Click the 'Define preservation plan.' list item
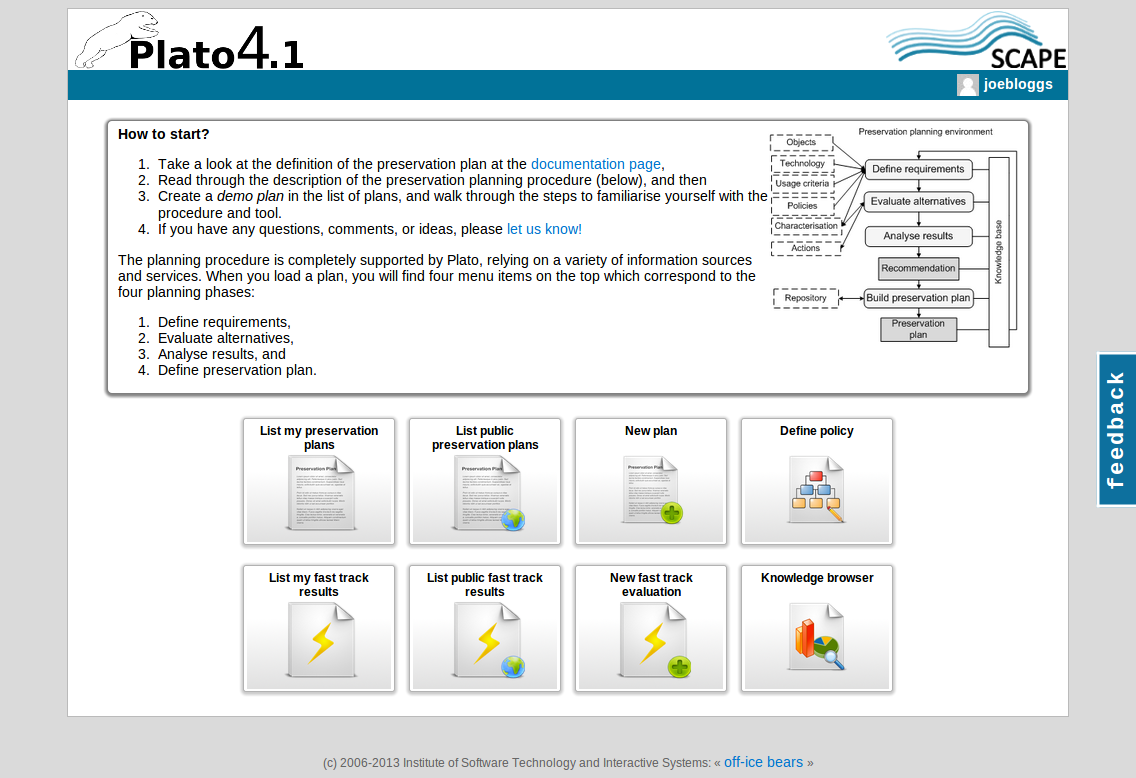The image size is (1136, 778). point(237,370)
